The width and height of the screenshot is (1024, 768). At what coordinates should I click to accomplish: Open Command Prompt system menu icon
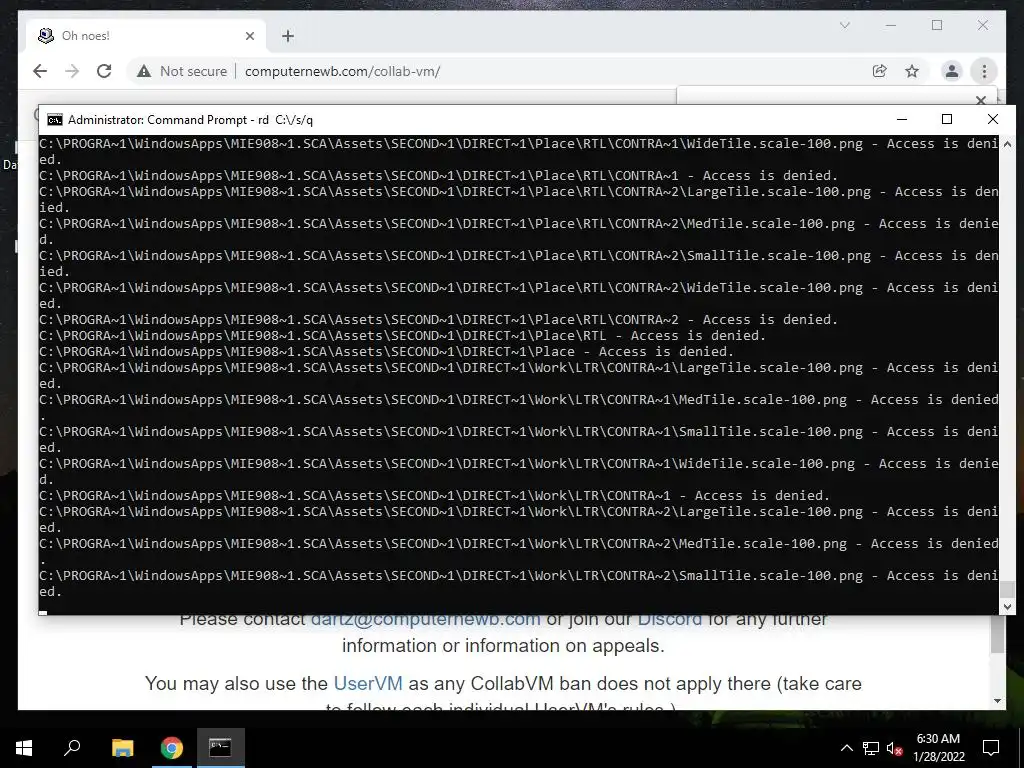tap(55, 120)
